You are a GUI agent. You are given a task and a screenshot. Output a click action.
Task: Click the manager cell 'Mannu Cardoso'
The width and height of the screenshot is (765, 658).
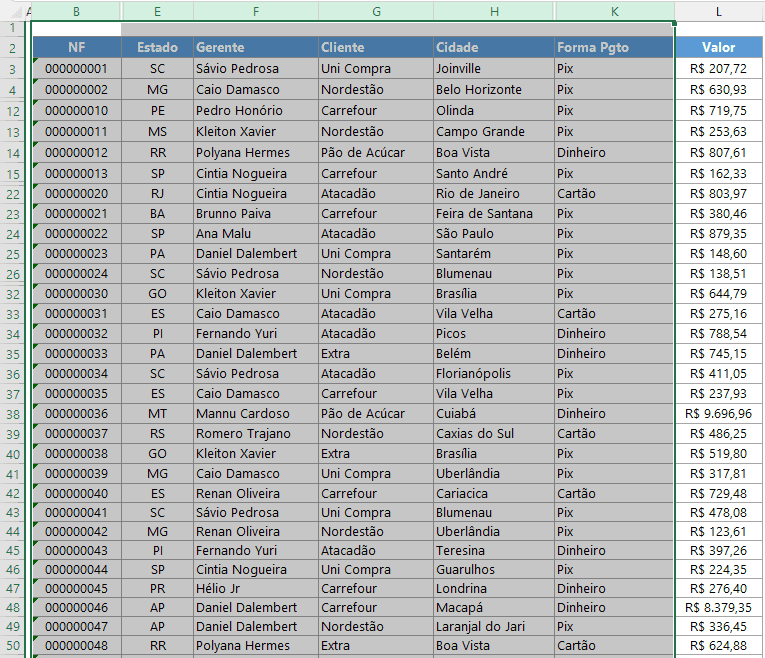click(256, 413)
